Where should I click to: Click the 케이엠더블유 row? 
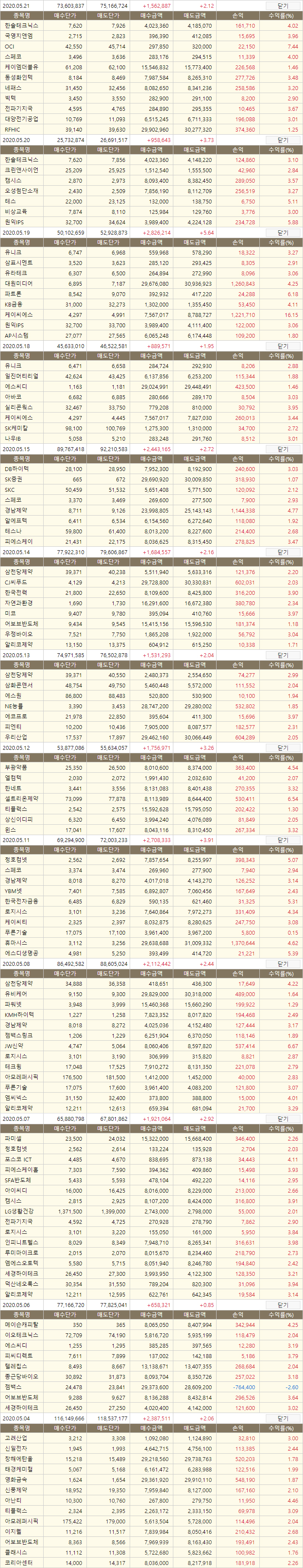(151, 67)
